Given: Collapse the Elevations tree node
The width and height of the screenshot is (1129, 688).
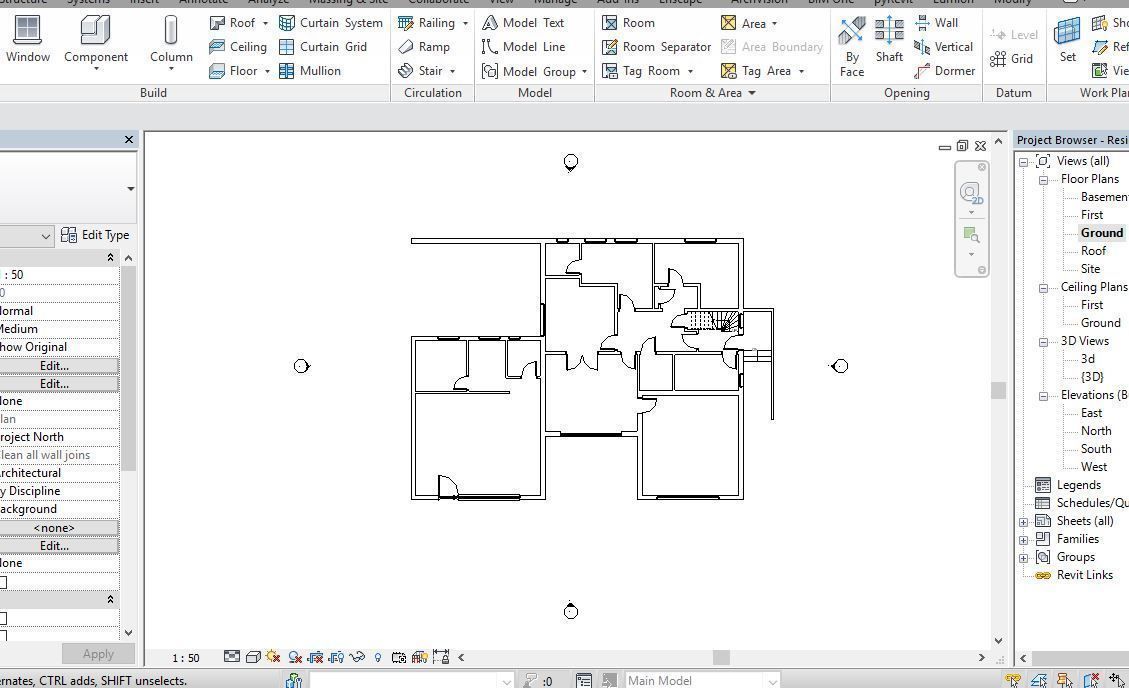Looking at the screenshot, I should tap(1043, 396).
